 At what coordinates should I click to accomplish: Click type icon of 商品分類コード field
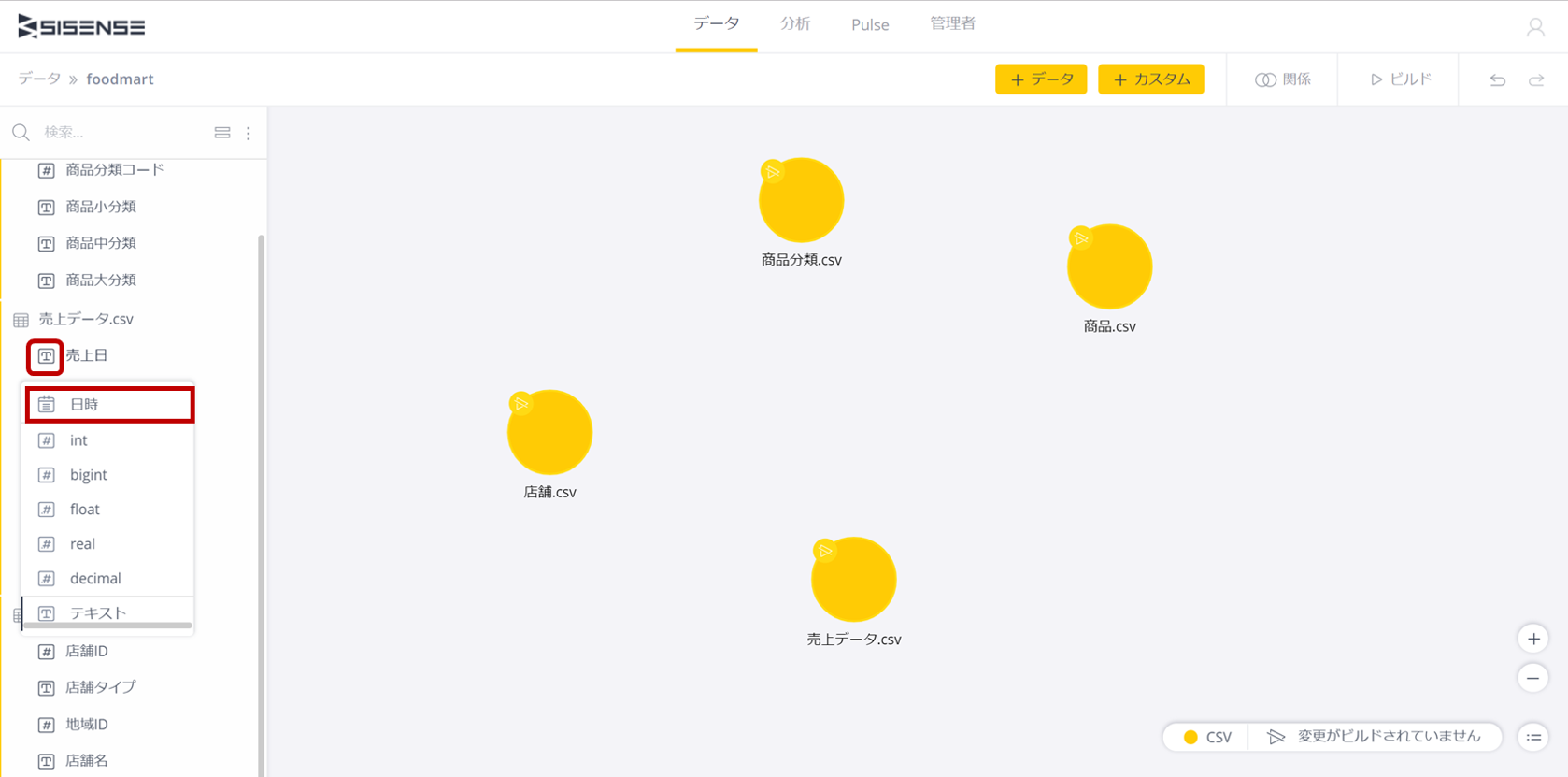click(x=46, y=170)
